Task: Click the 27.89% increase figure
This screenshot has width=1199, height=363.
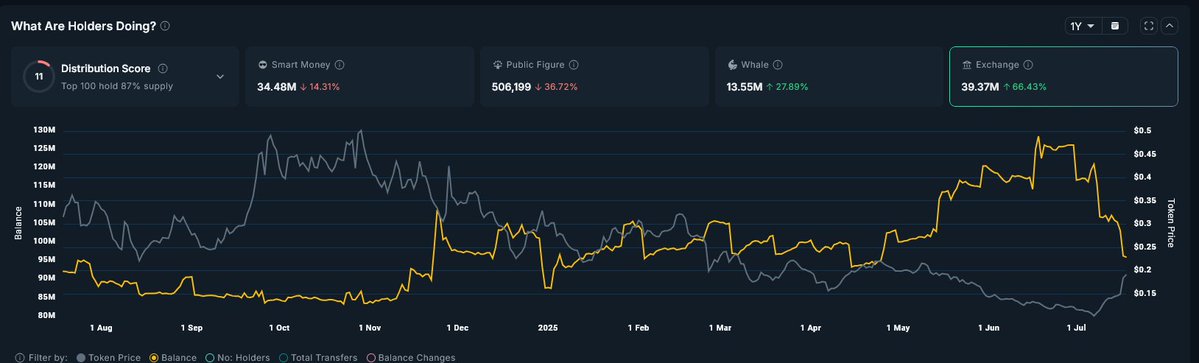Action: [791, 86]
